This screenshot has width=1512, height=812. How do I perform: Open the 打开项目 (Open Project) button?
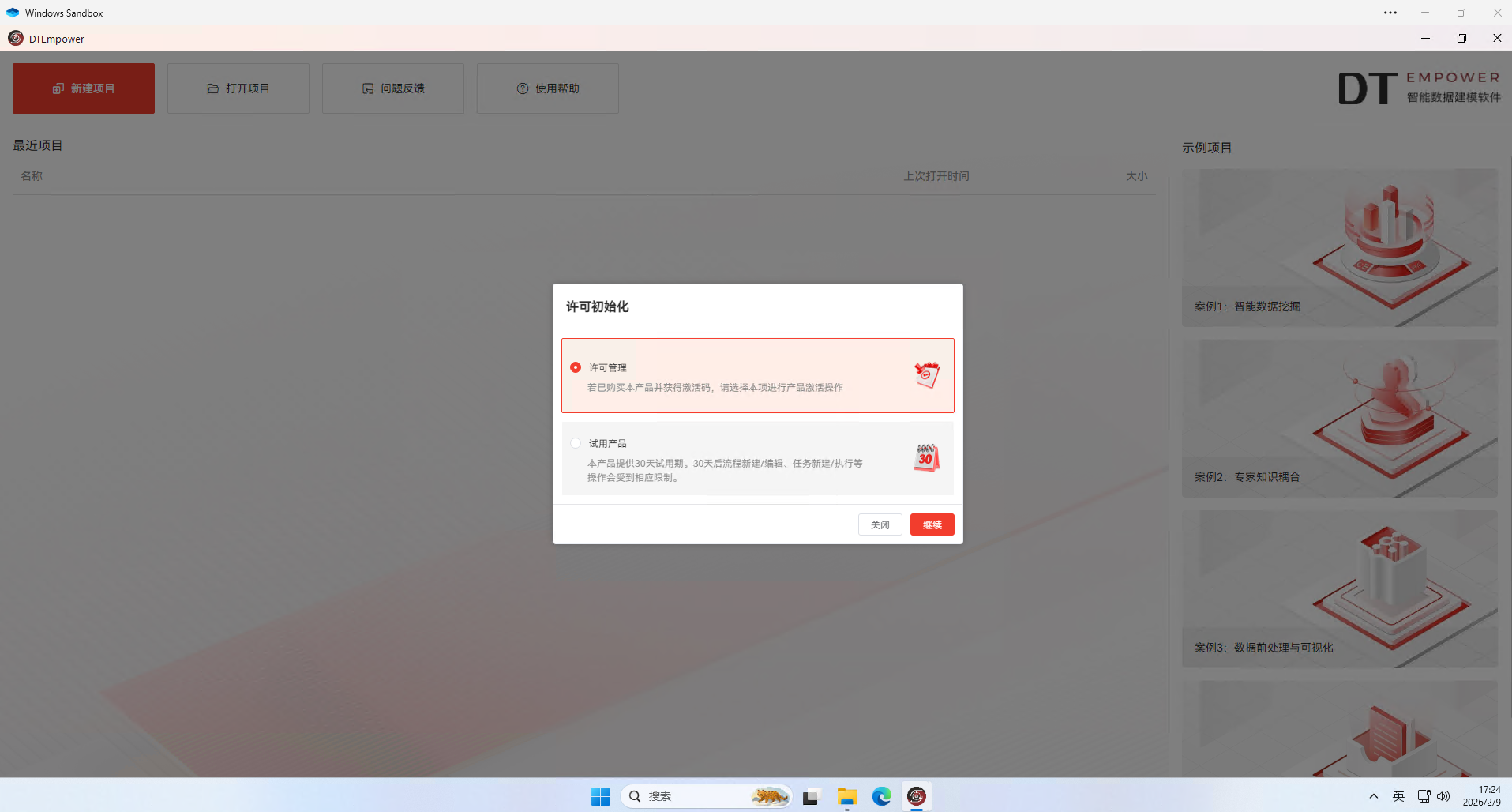[x=238, y=88]
